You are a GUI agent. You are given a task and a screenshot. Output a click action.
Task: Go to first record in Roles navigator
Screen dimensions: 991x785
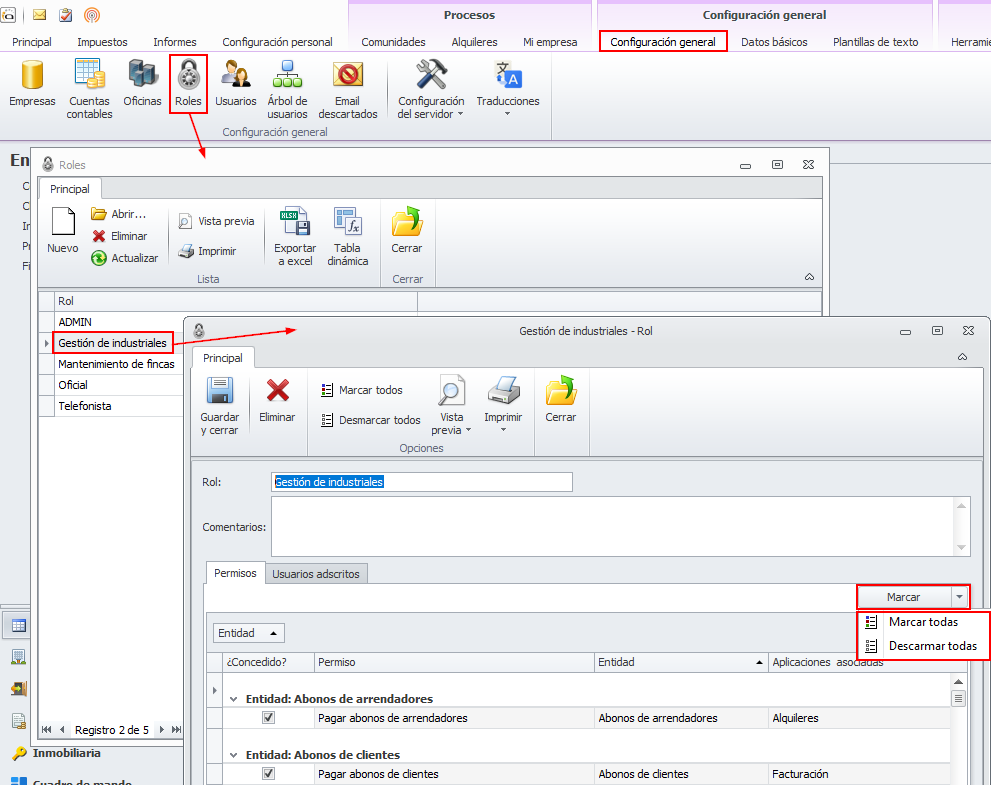click(46, 729)
